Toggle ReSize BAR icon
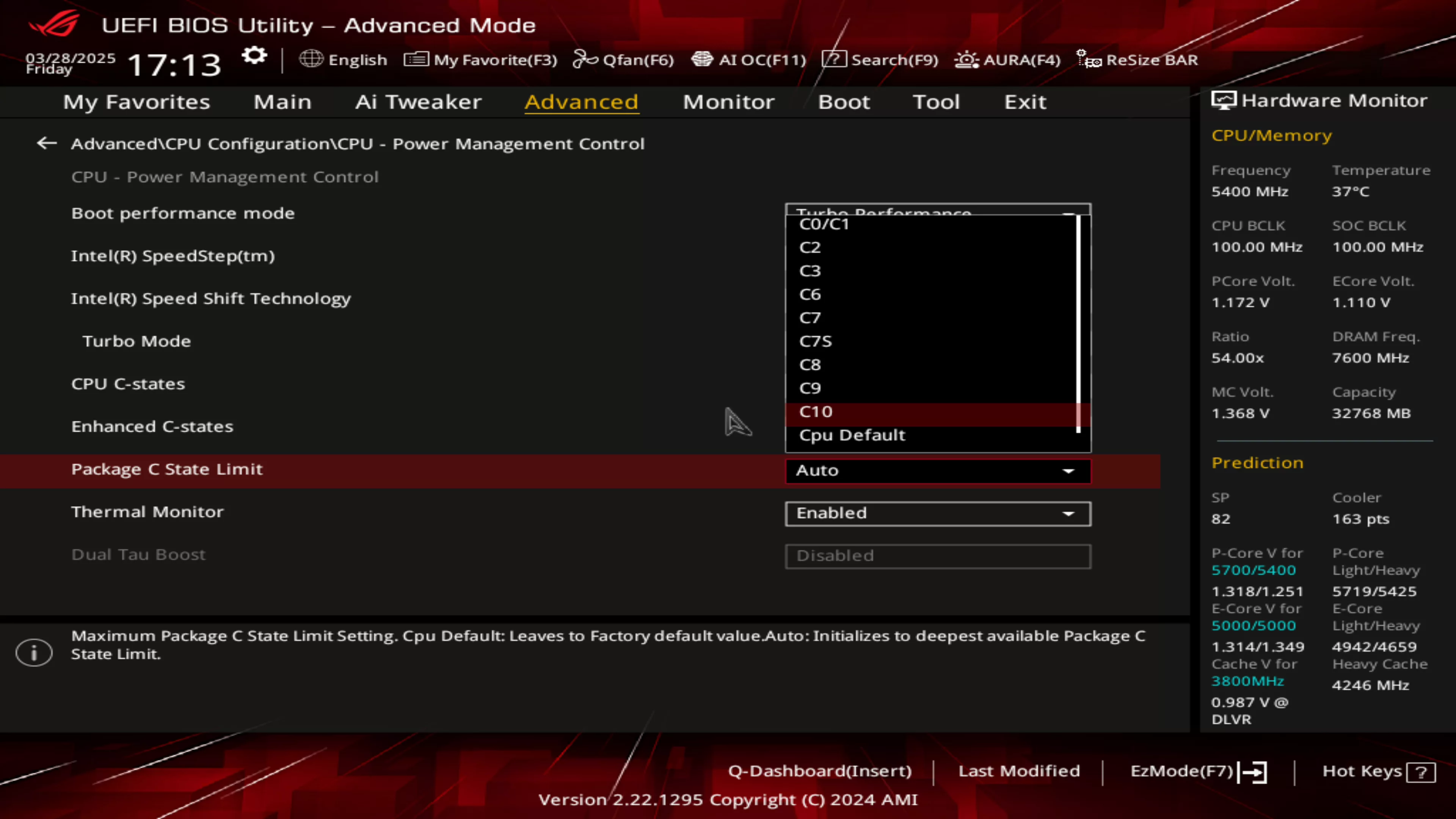 [1089, 59]
